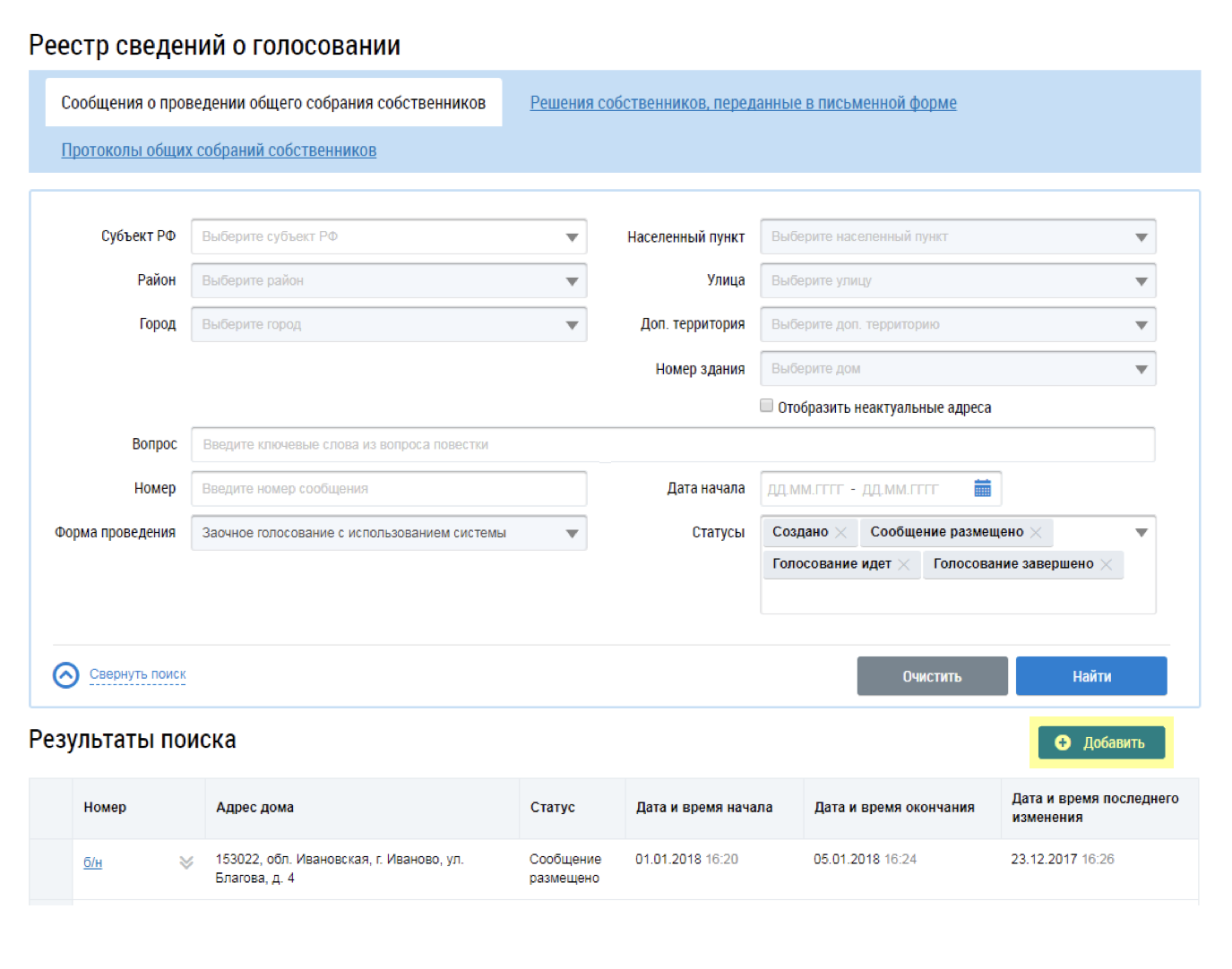The width and height of the screenshot is (1232, 969).
Task: Expand row details double chevron for б/н
Action: [x=186, y=862]
